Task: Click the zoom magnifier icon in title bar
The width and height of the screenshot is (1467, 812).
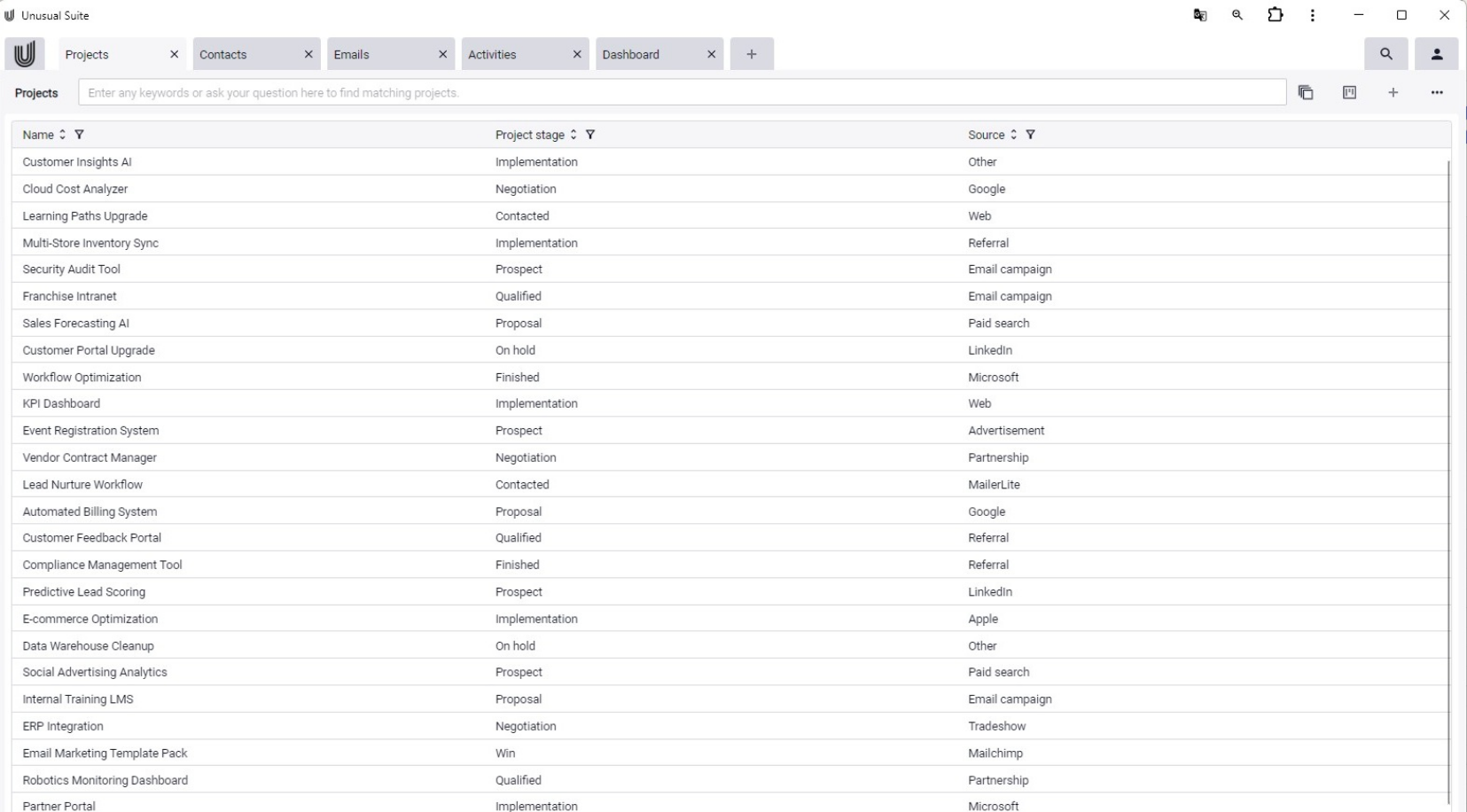Action: click(1237, 15)
